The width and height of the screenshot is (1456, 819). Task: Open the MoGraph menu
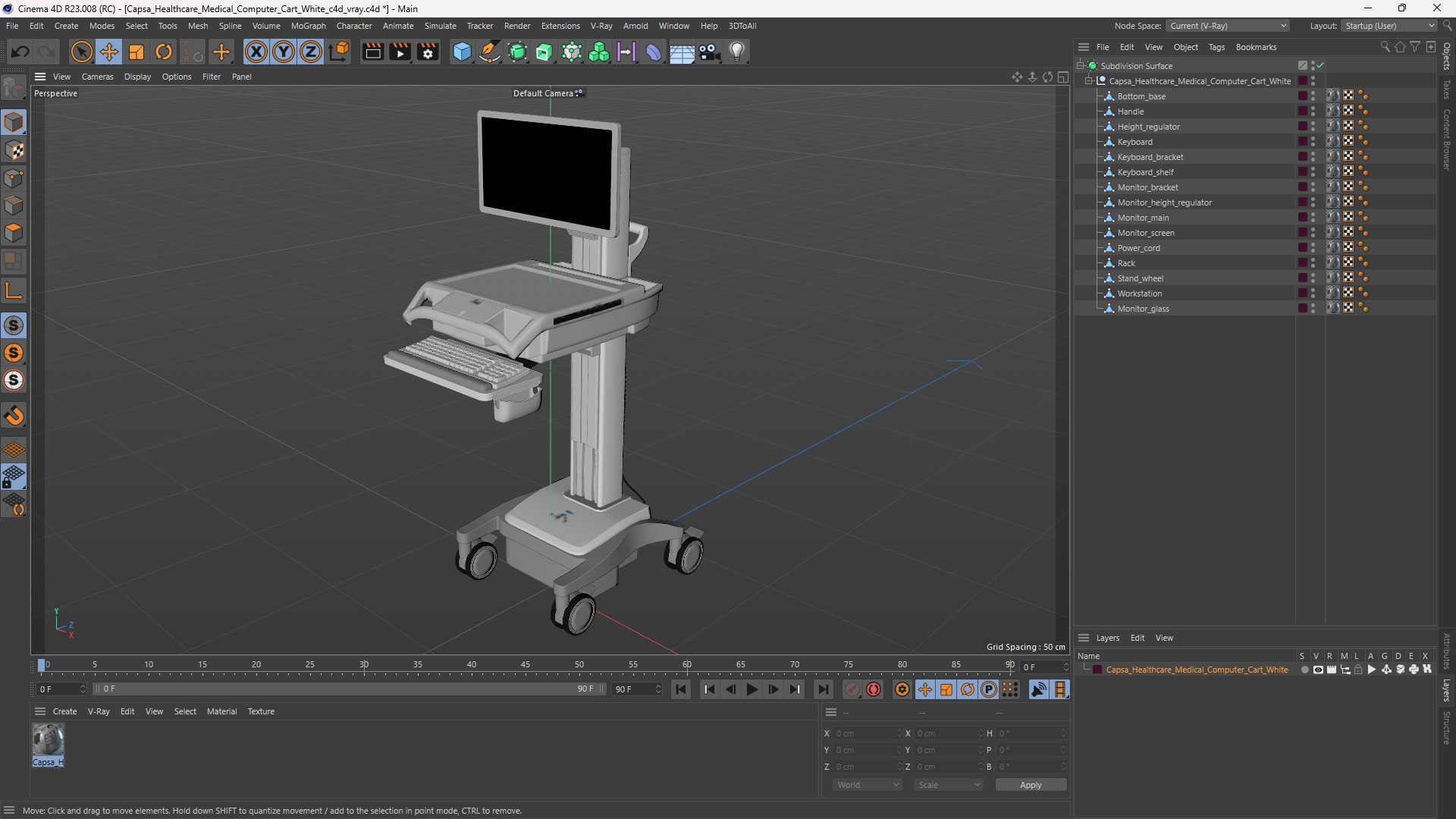[x=308, y=26]
